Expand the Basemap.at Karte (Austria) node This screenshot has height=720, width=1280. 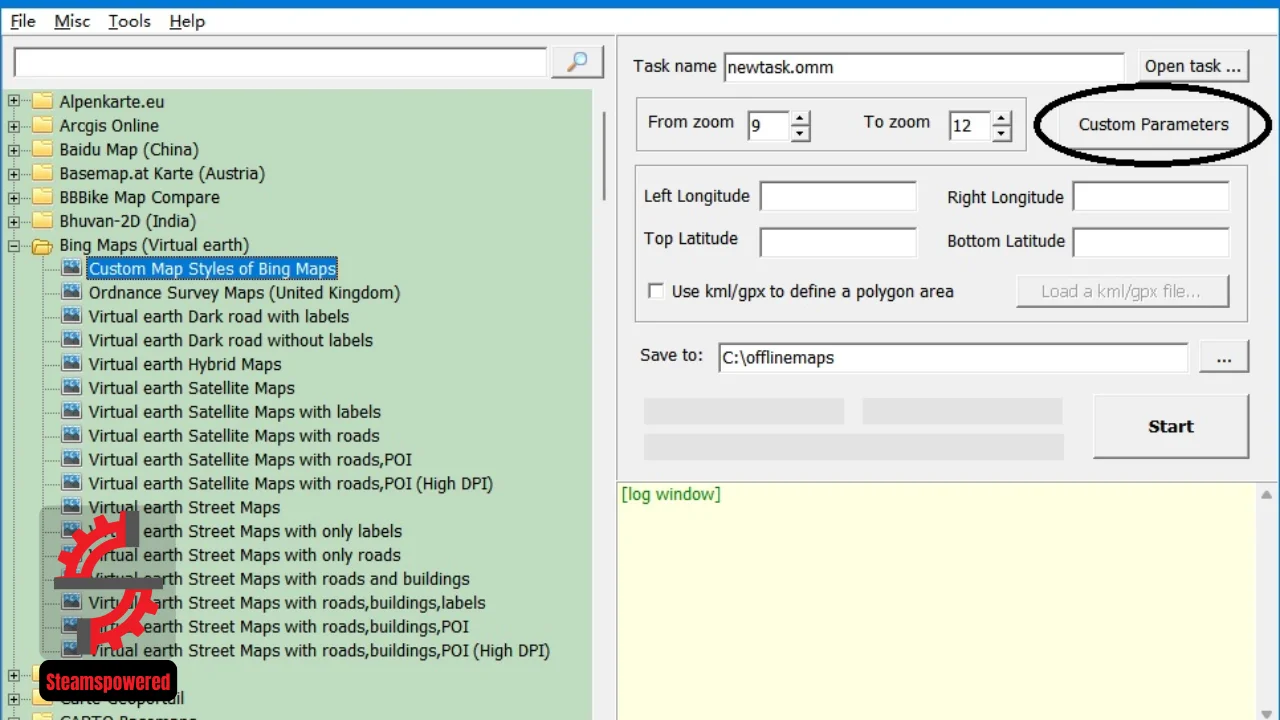14,173
